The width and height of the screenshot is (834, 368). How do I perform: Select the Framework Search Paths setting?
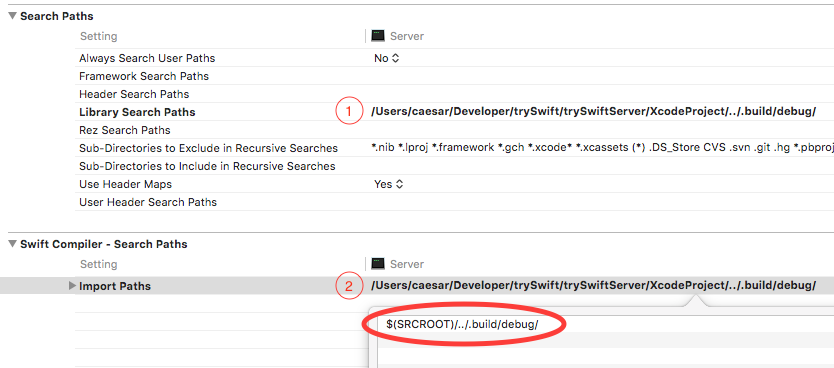tap(144, 77)
